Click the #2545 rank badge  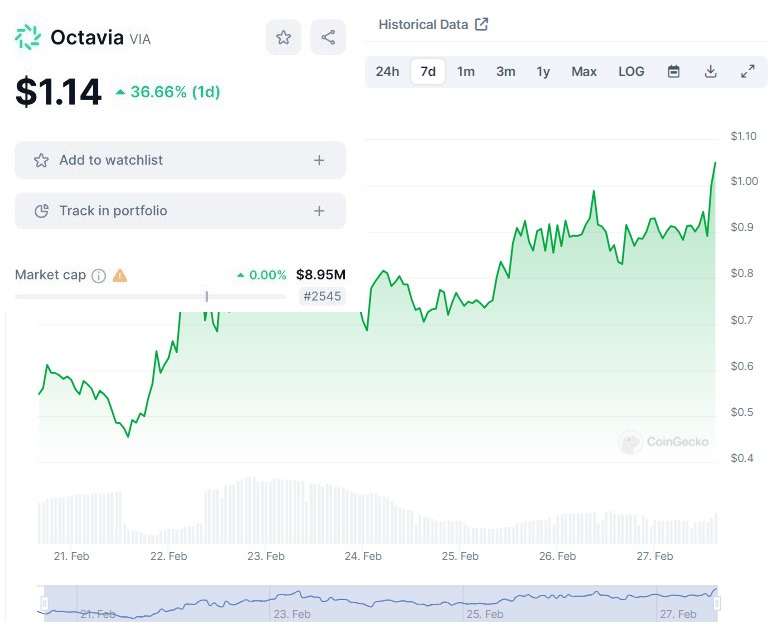click(322, 296)
